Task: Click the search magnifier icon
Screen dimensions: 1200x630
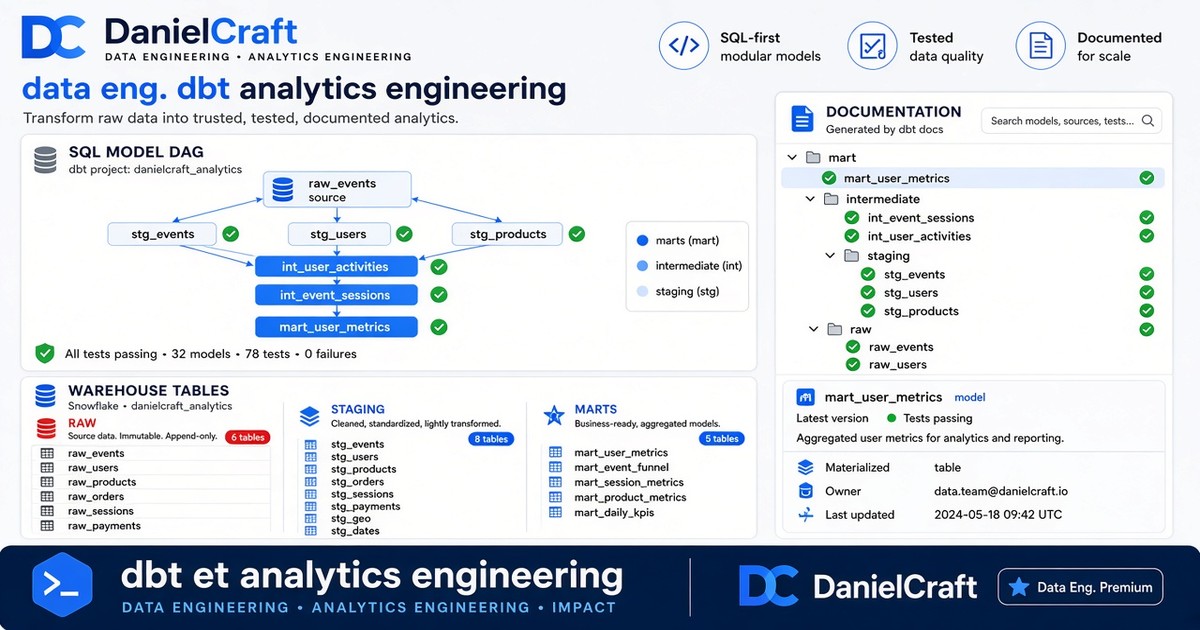Action: [1148, 121]
